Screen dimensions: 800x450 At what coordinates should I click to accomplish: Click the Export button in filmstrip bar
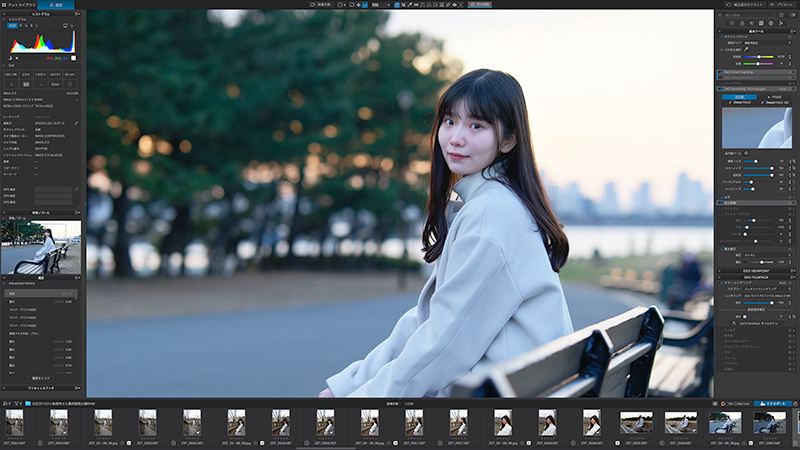(x=772, y=403)
